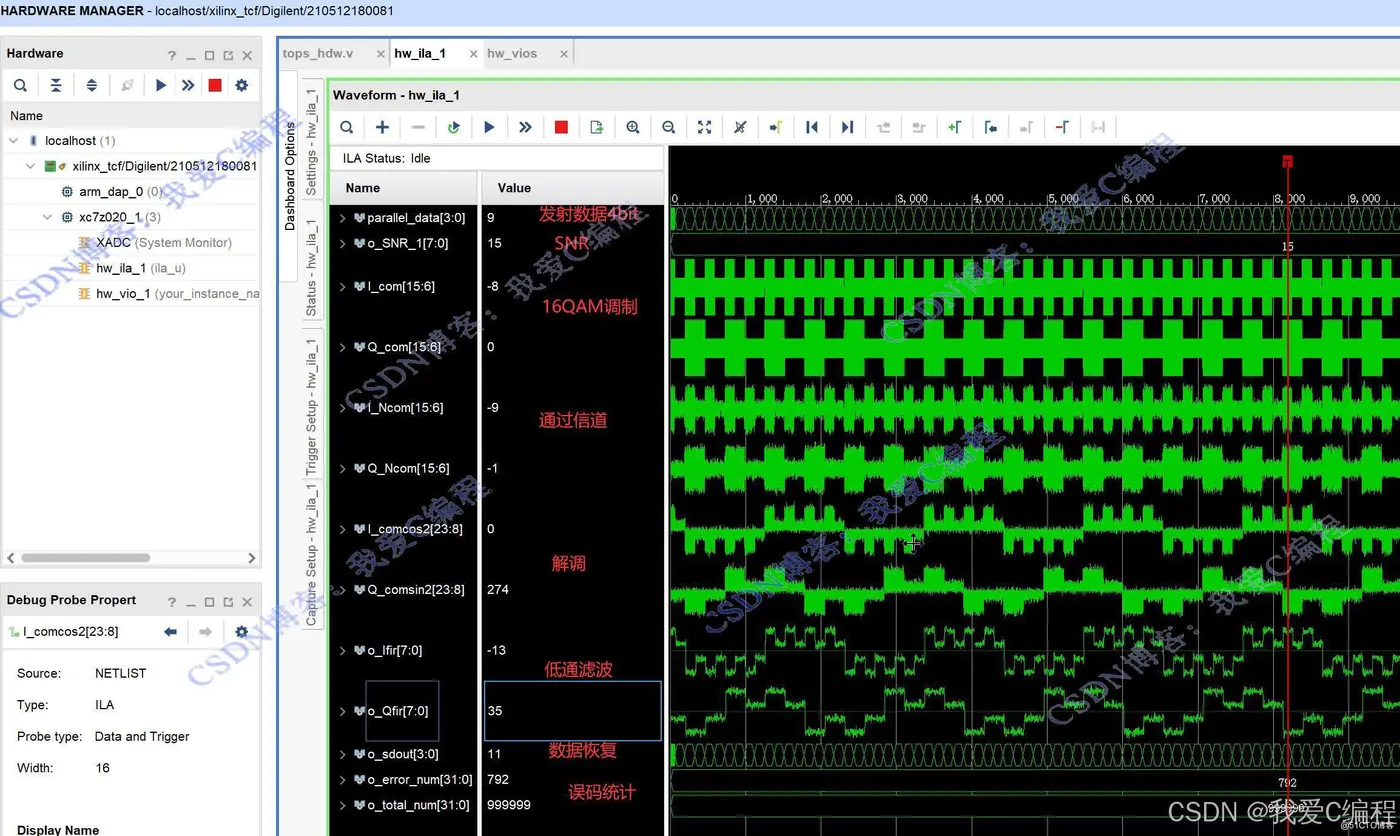Zoom fit the whole waveform
The image size is (1400, 836).
(705, 127)
